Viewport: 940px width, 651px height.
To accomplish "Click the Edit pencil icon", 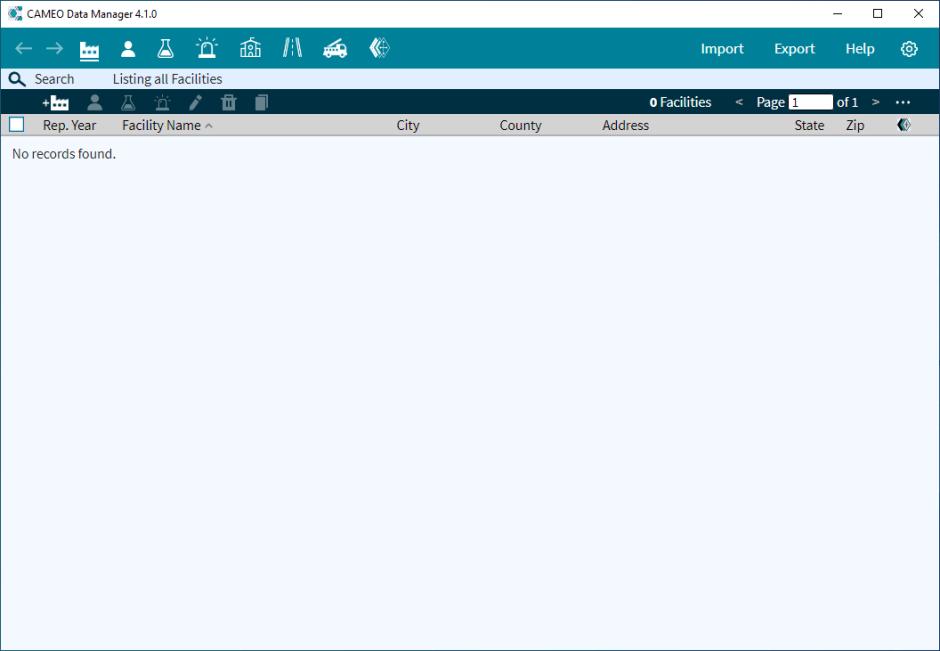I will (195, 103).
